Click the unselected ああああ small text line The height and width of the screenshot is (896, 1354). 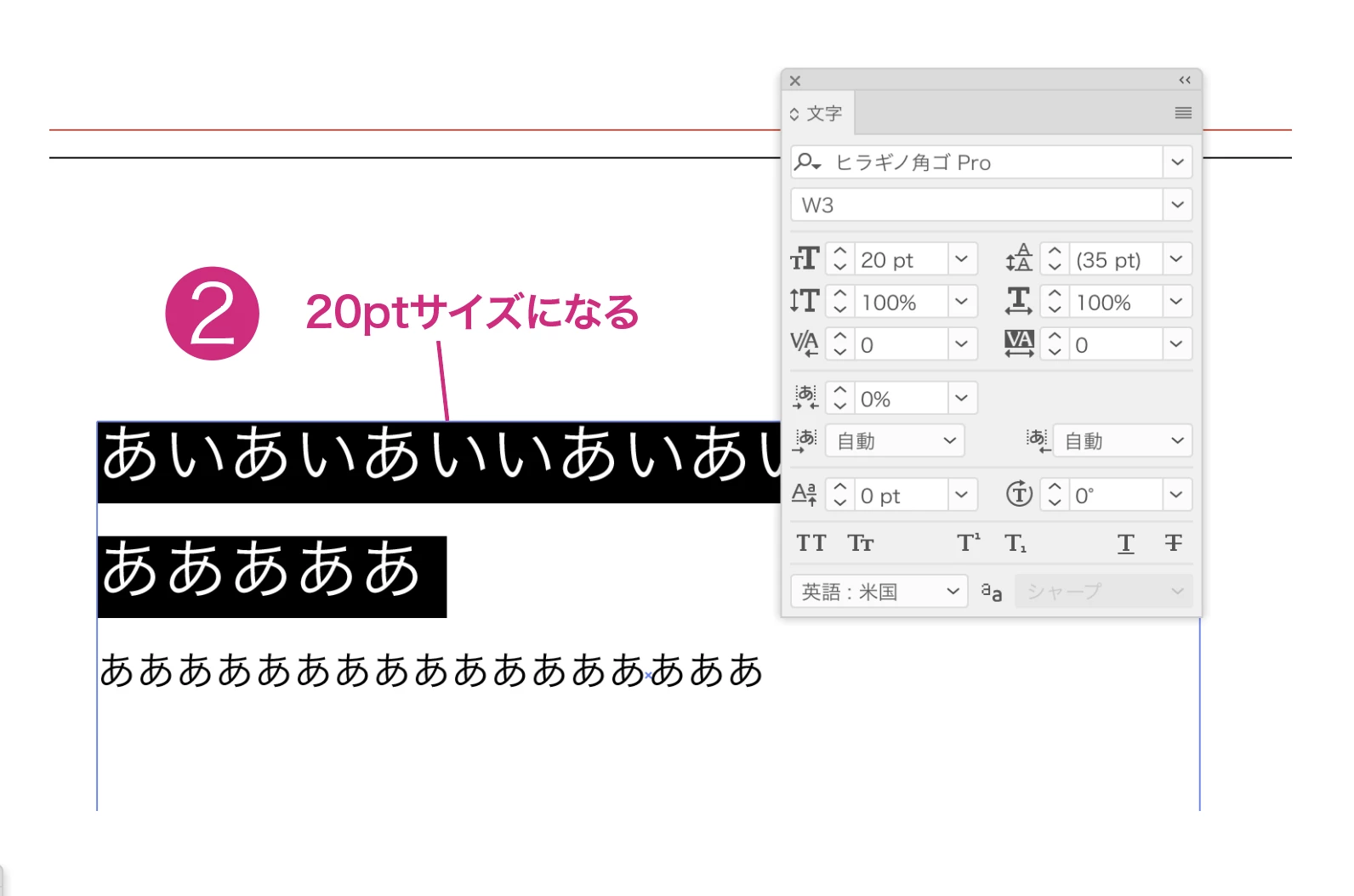431,670
